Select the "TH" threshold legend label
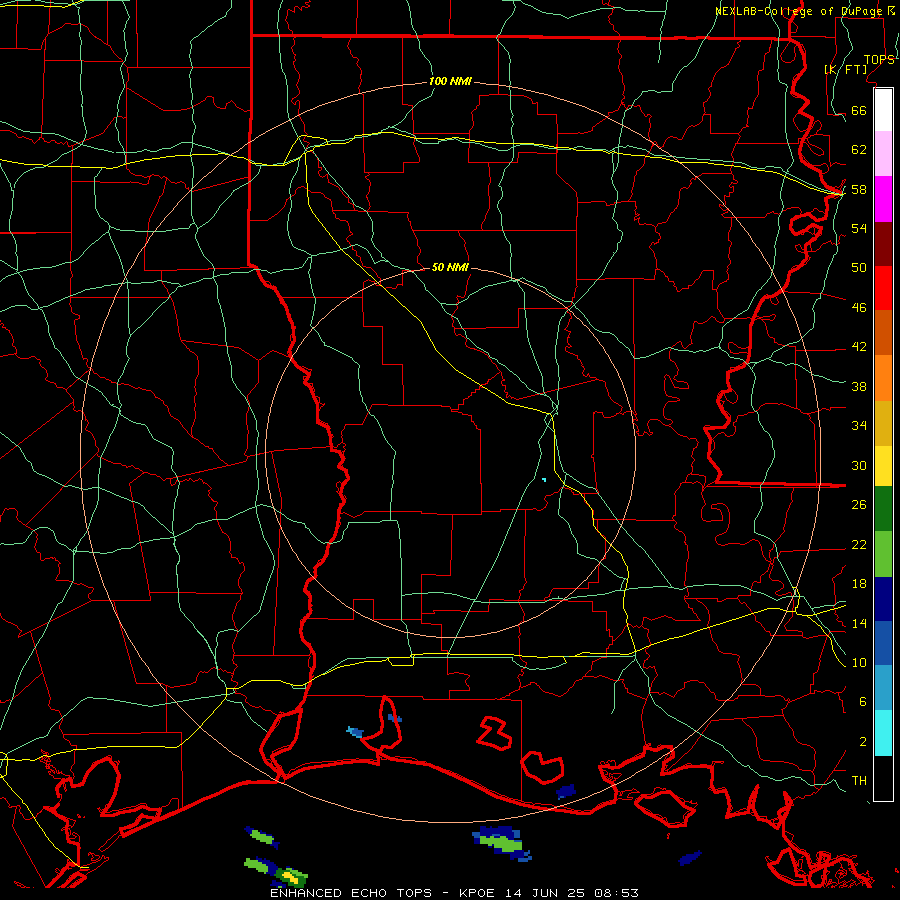This screenshot has width=900, height=900. tap(859, 781)
